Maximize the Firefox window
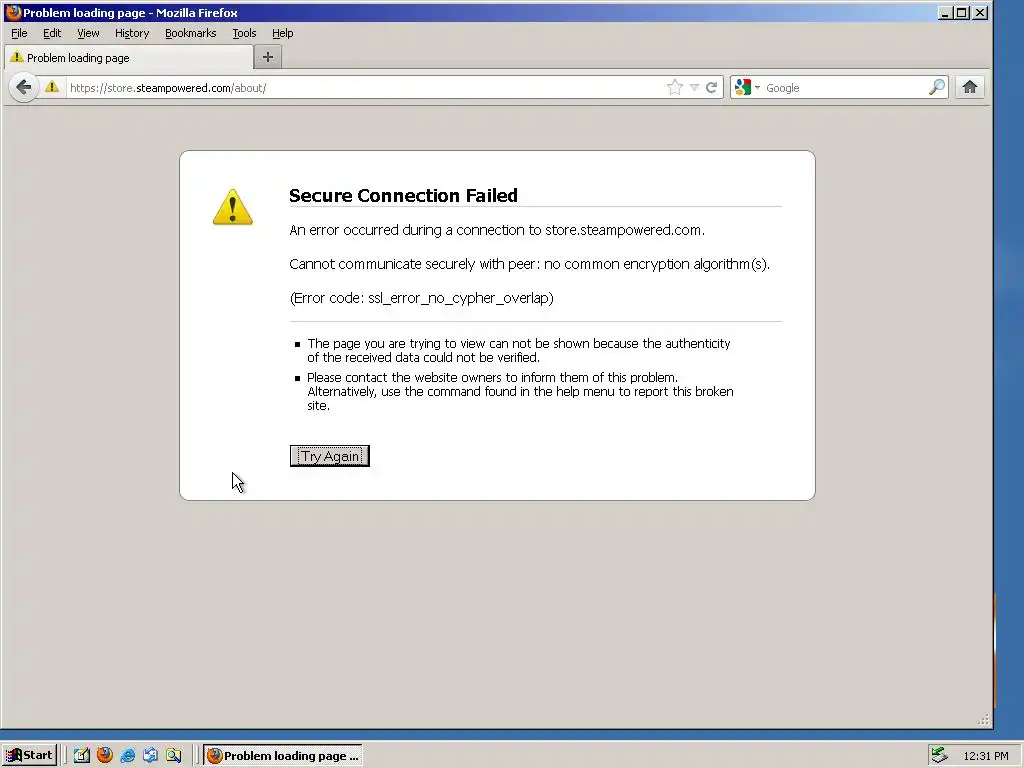The image size is (1024, 768). tap(962, 12)
